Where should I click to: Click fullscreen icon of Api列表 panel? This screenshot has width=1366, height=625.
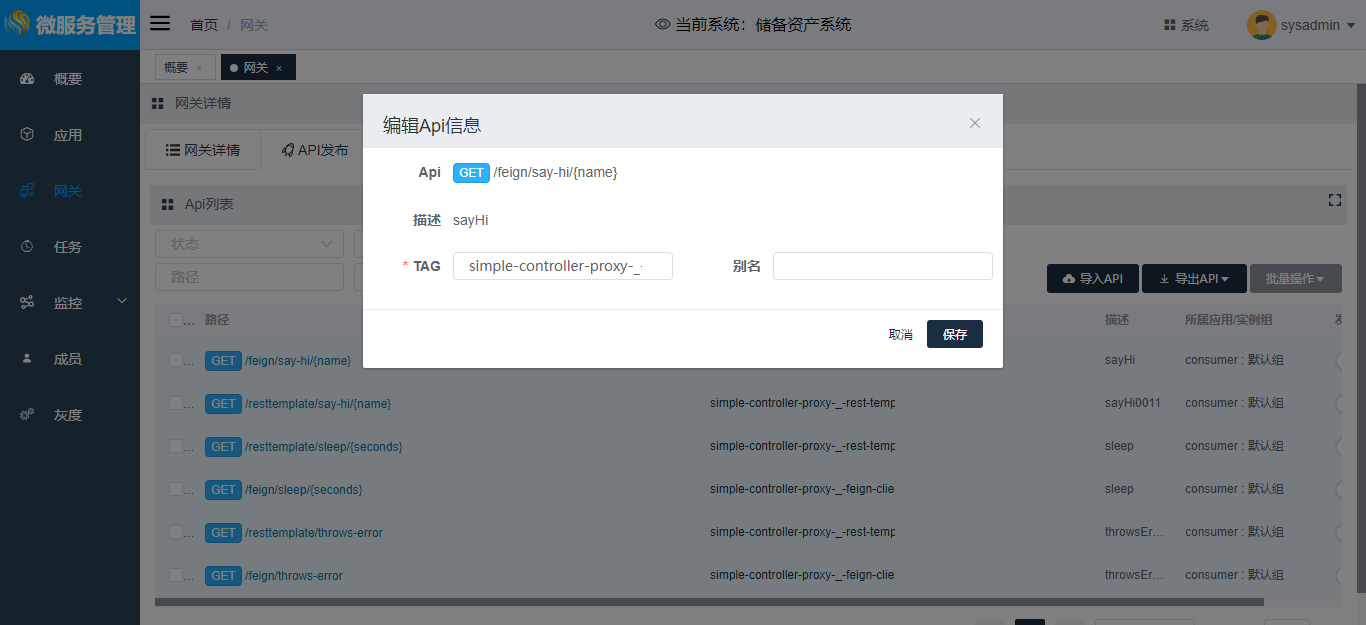click(x=1334, y=200)
